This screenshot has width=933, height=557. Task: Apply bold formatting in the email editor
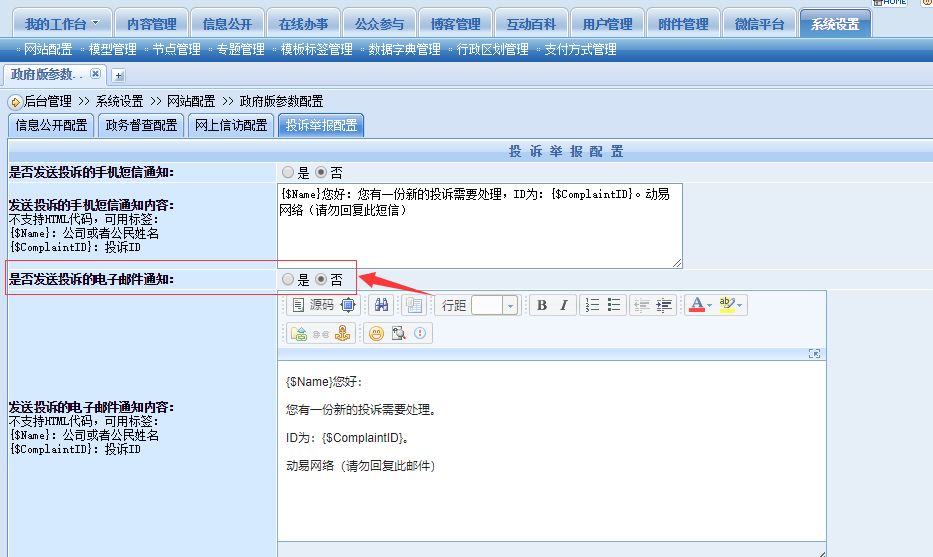tap(541, 305)
